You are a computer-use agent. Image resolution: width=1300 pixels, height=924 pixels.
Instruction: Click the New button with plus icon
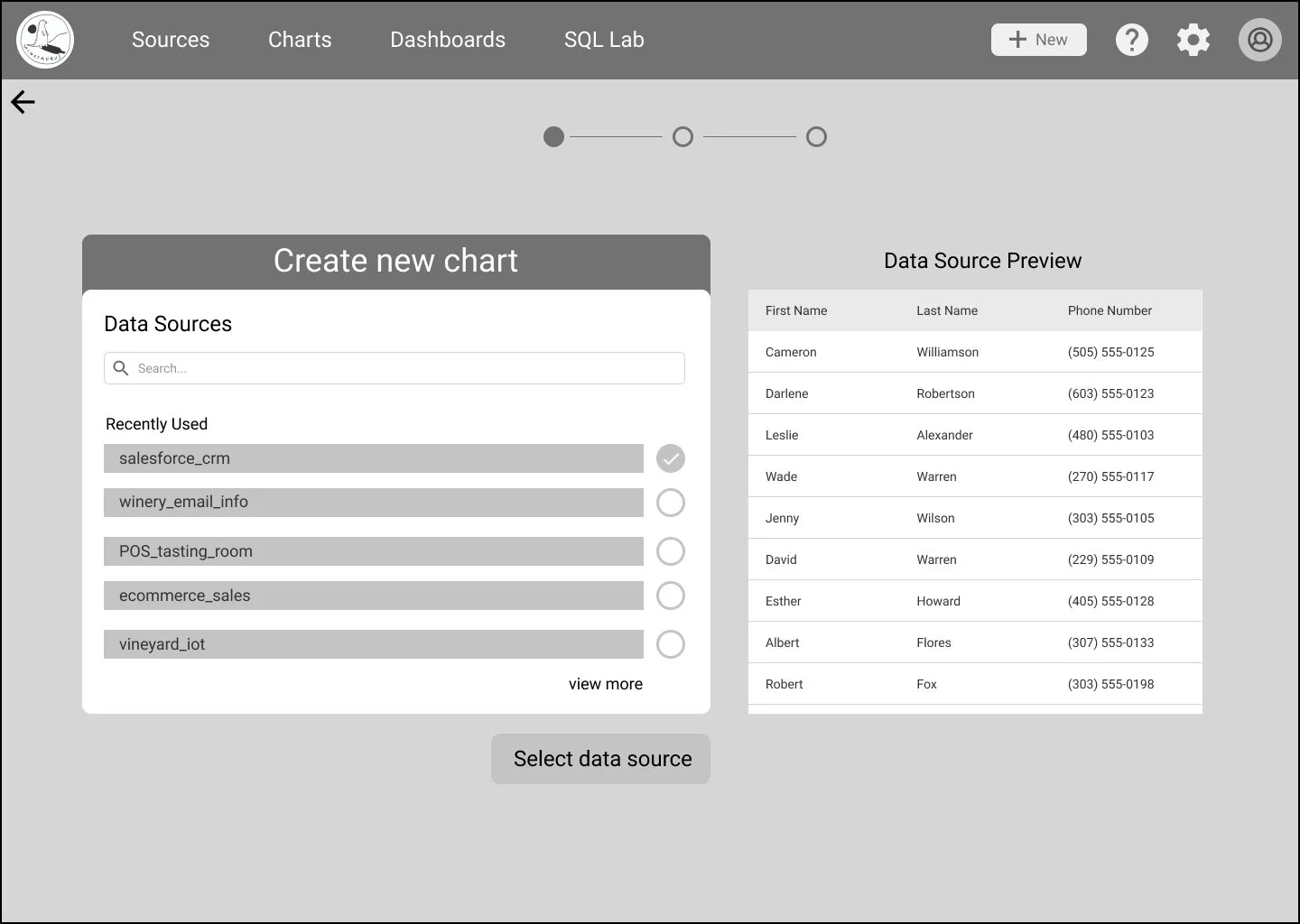pyautogui.click(x=1038, y=40)
